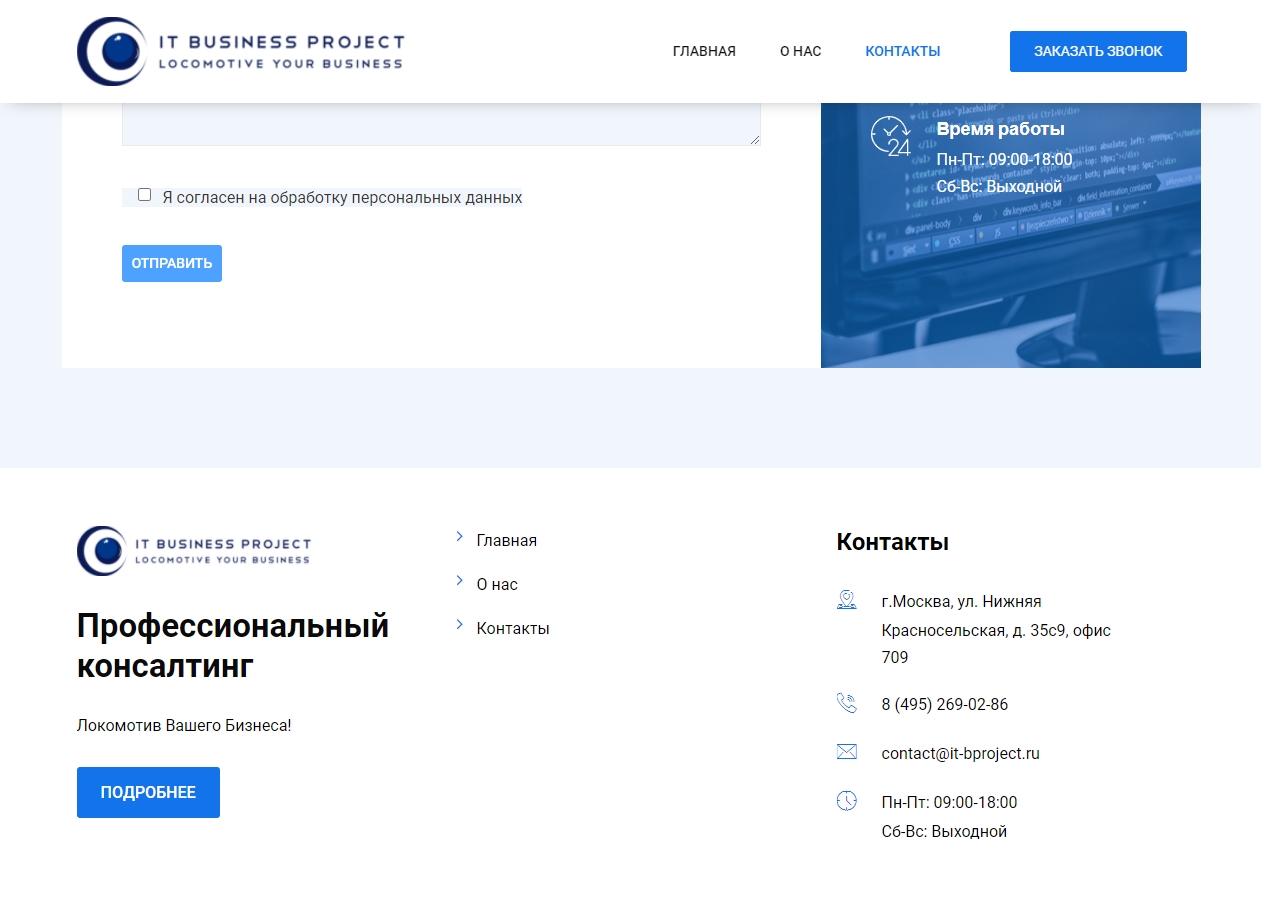1261x910 pixels.
Task: Click the footer address г.Москва, ул. Нижняя Красносельская
Action: (997, 629)
